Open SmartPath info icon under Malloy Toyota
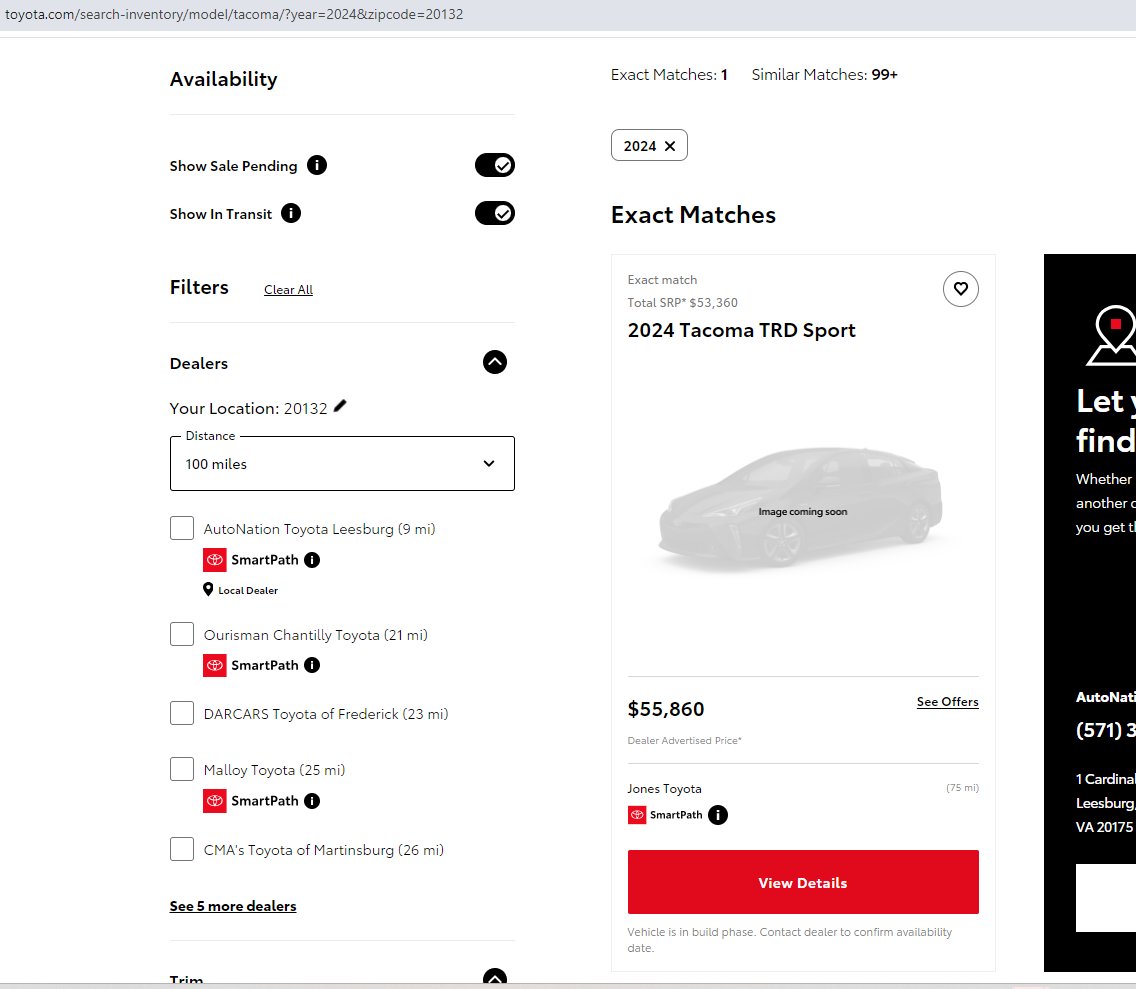Screen dimensions: 1136x989 312,801
